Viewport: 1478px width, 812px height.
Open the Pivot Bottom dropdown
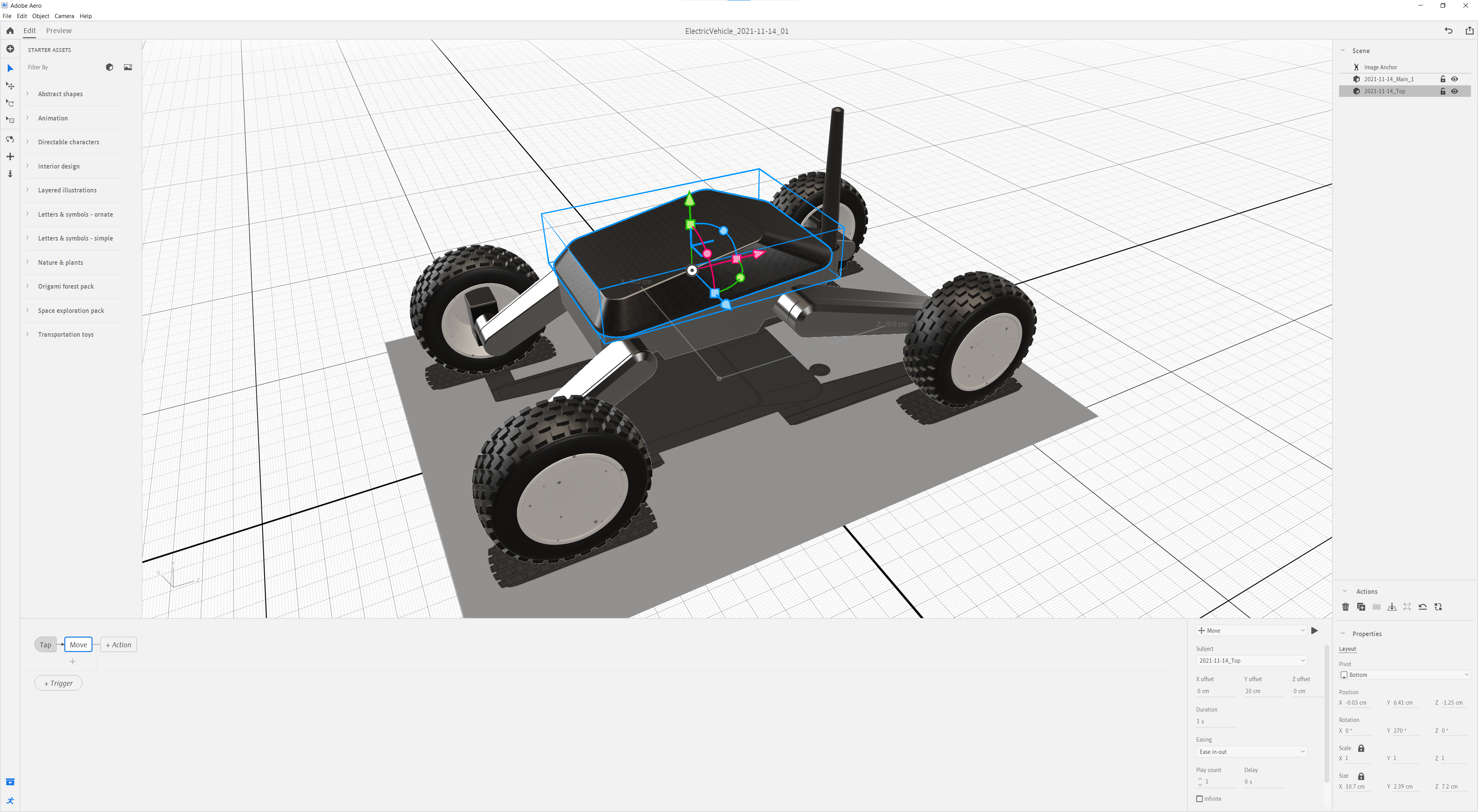[1404, 675]
